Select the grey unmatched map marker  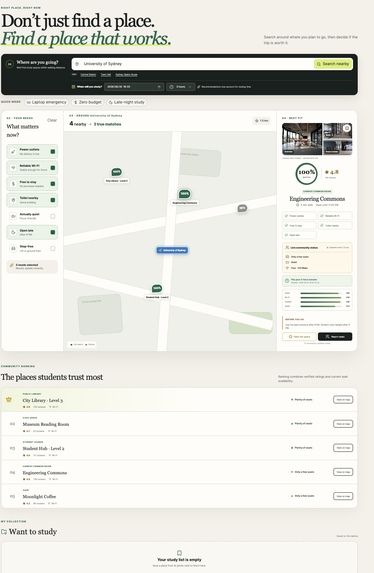242,208
